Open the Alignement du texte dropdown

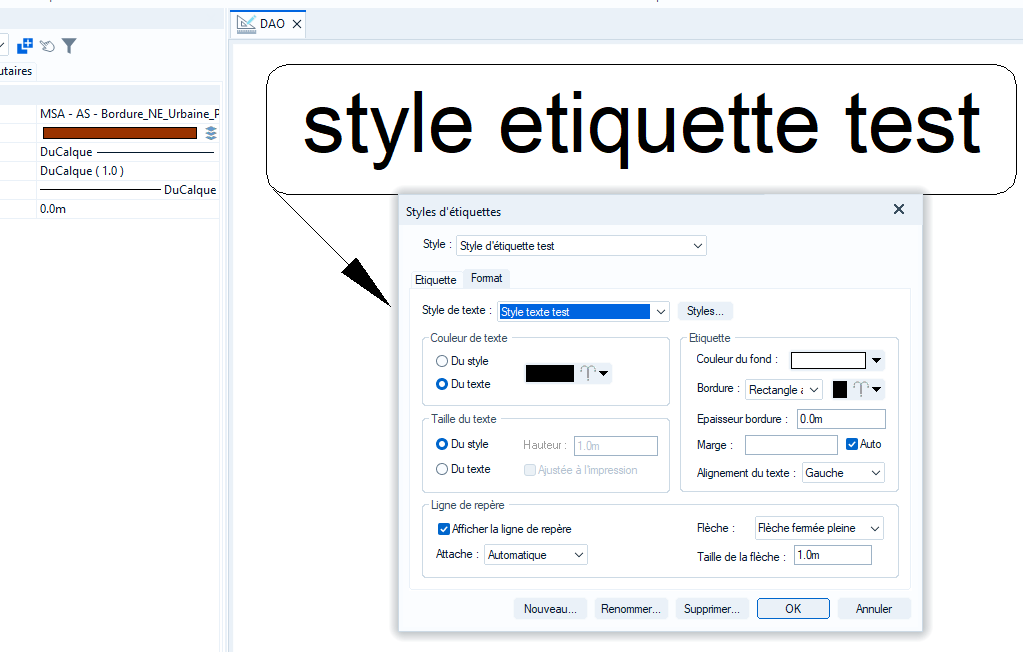843,473
